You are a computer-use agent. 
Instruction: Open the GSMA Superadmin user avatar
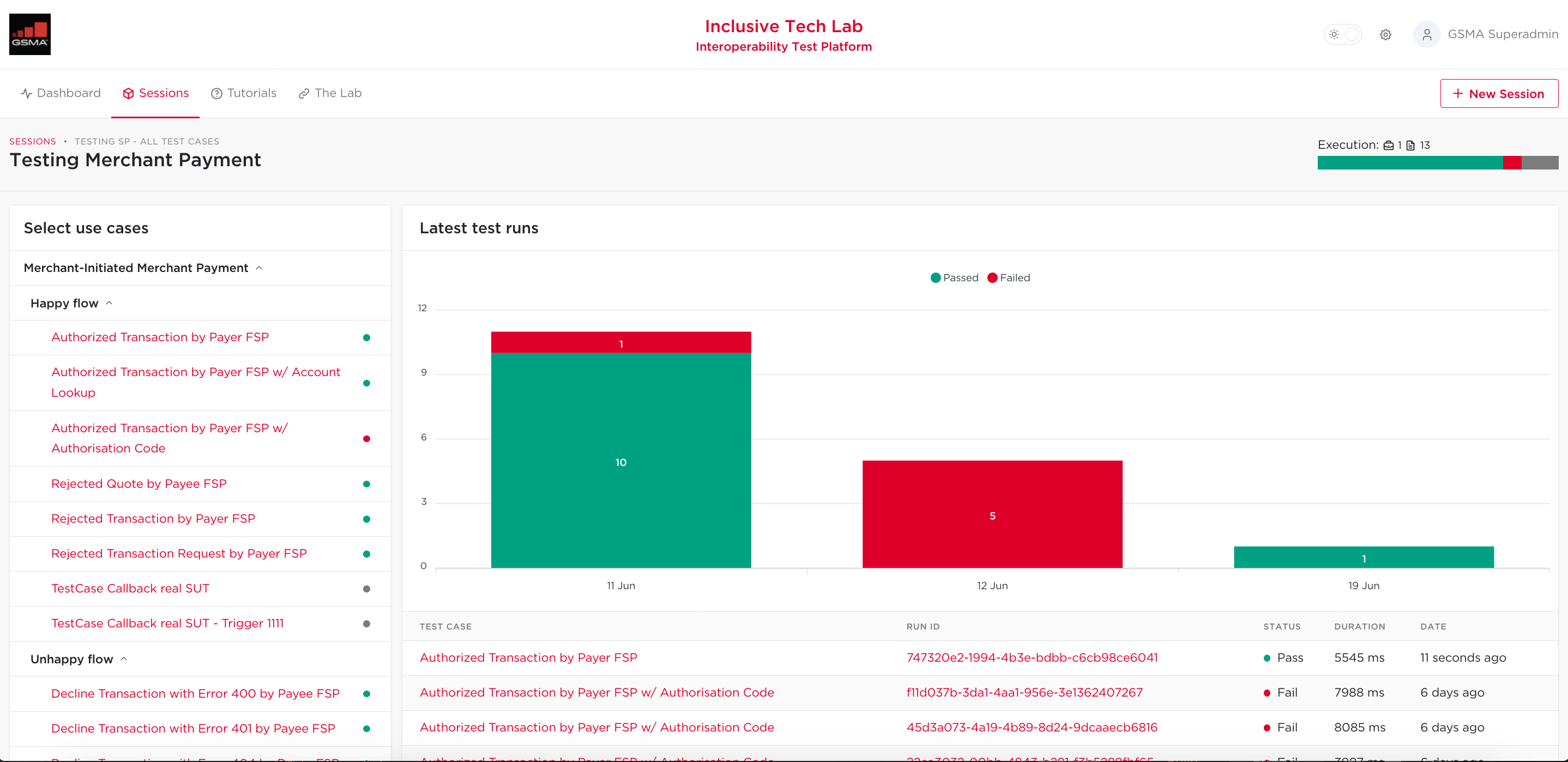click(1426, 35)
